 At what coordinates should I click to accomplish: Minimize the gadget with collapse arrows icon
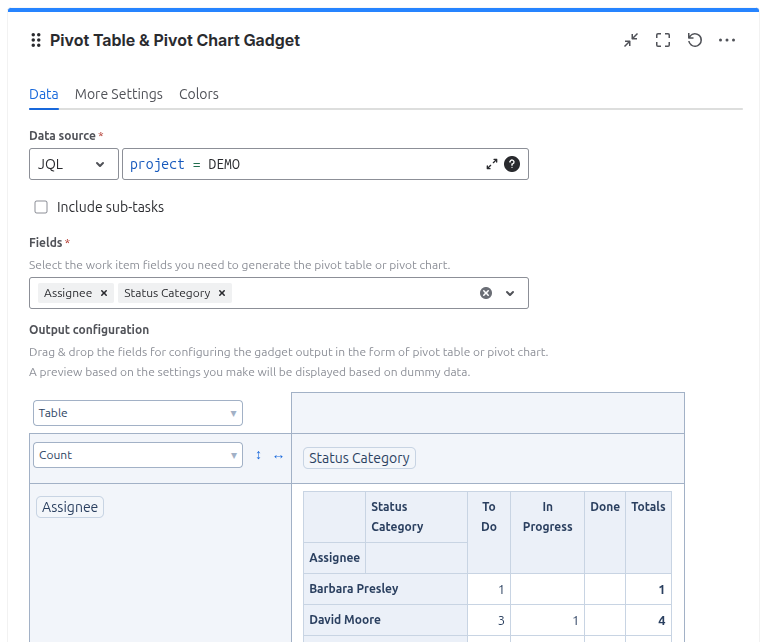click(631, 40)
